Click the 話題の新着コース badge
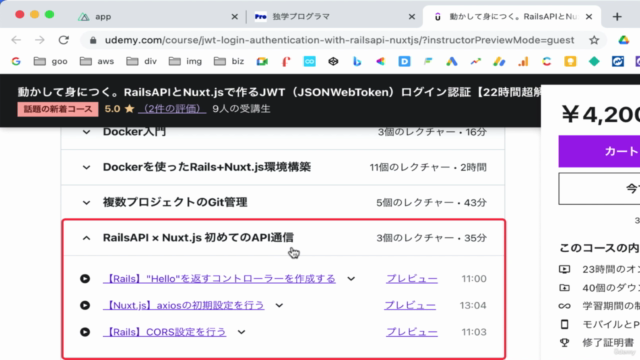This screenshot has height=360, width=640. click(58, 109)
